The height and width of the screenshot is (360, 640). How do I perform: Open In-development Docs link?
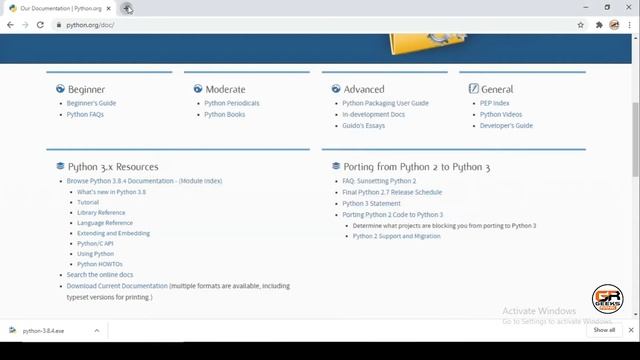point(373,115)
